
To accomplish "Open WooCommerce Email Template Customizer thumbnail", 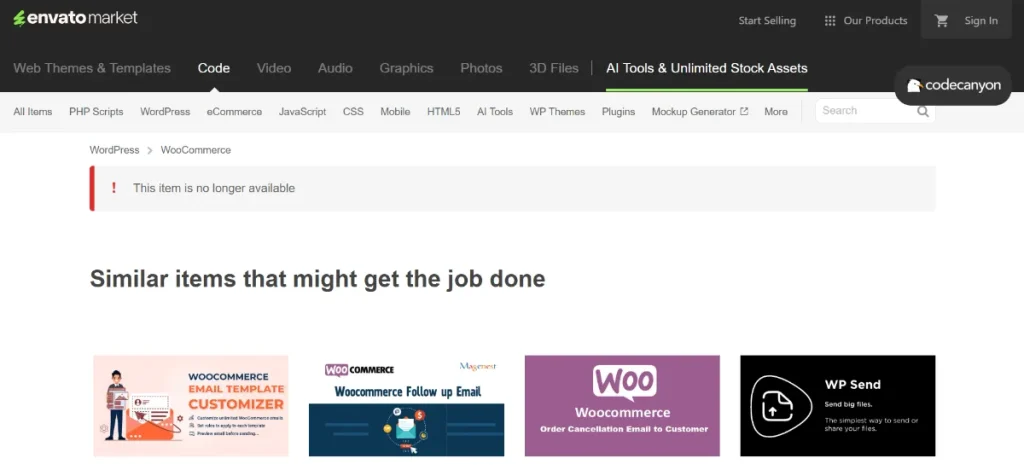I will click(x=191, y=405).
